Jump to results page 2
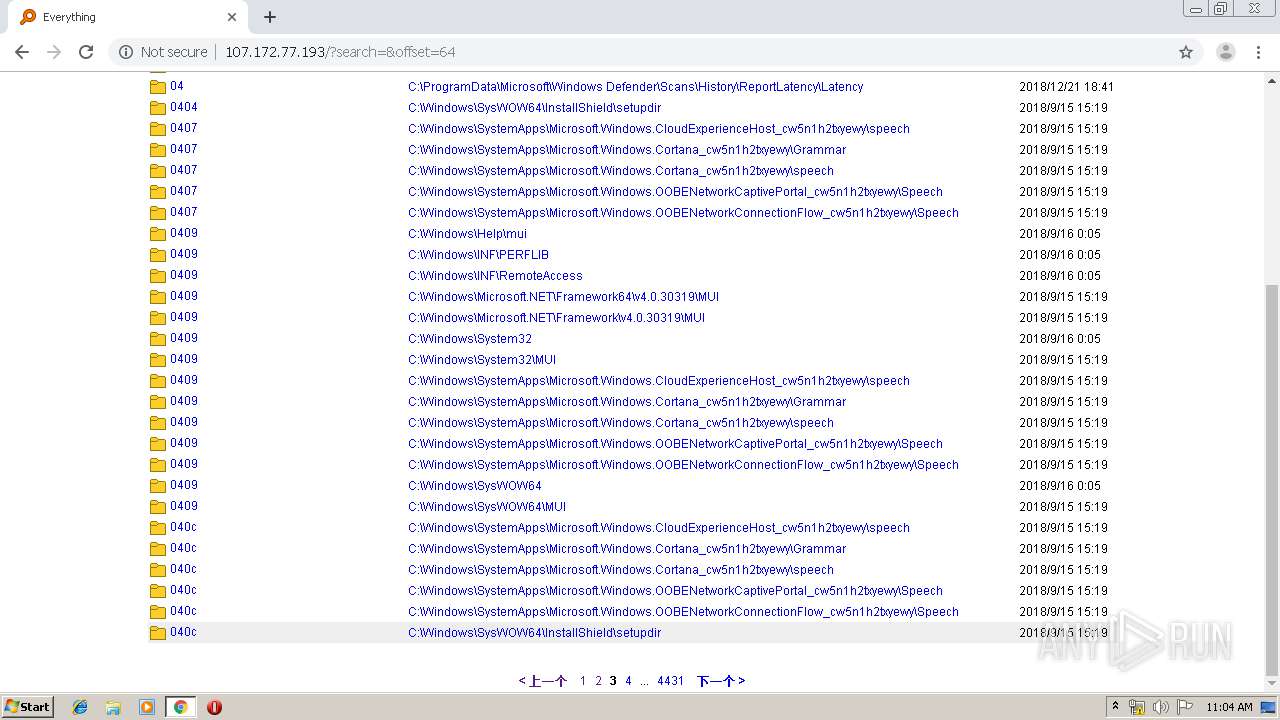The width and height of the screenshot is (1280, 720). point(598,681)
